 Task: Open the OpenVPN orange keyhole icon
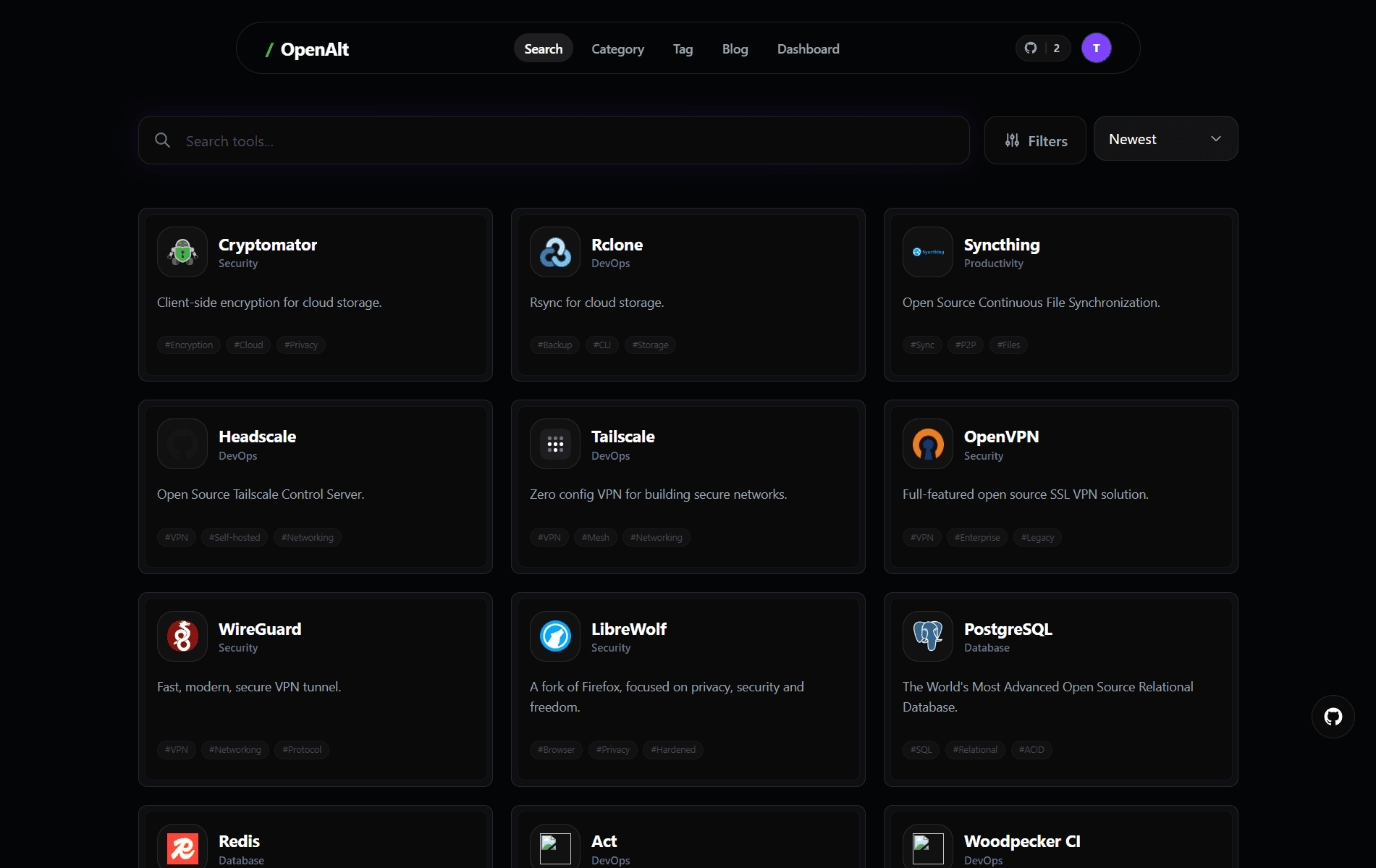click(x=928, y=444)
